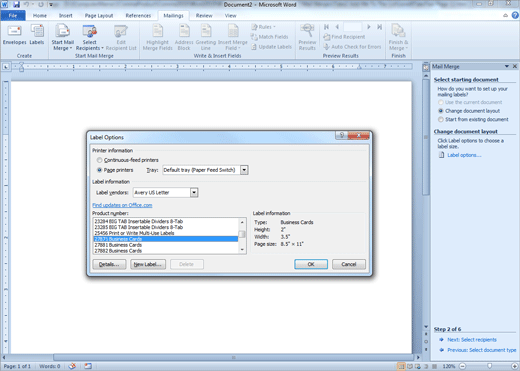520x371 pixels.
Task: Close the Mail Merge task pane
Action: coord(515,66)
